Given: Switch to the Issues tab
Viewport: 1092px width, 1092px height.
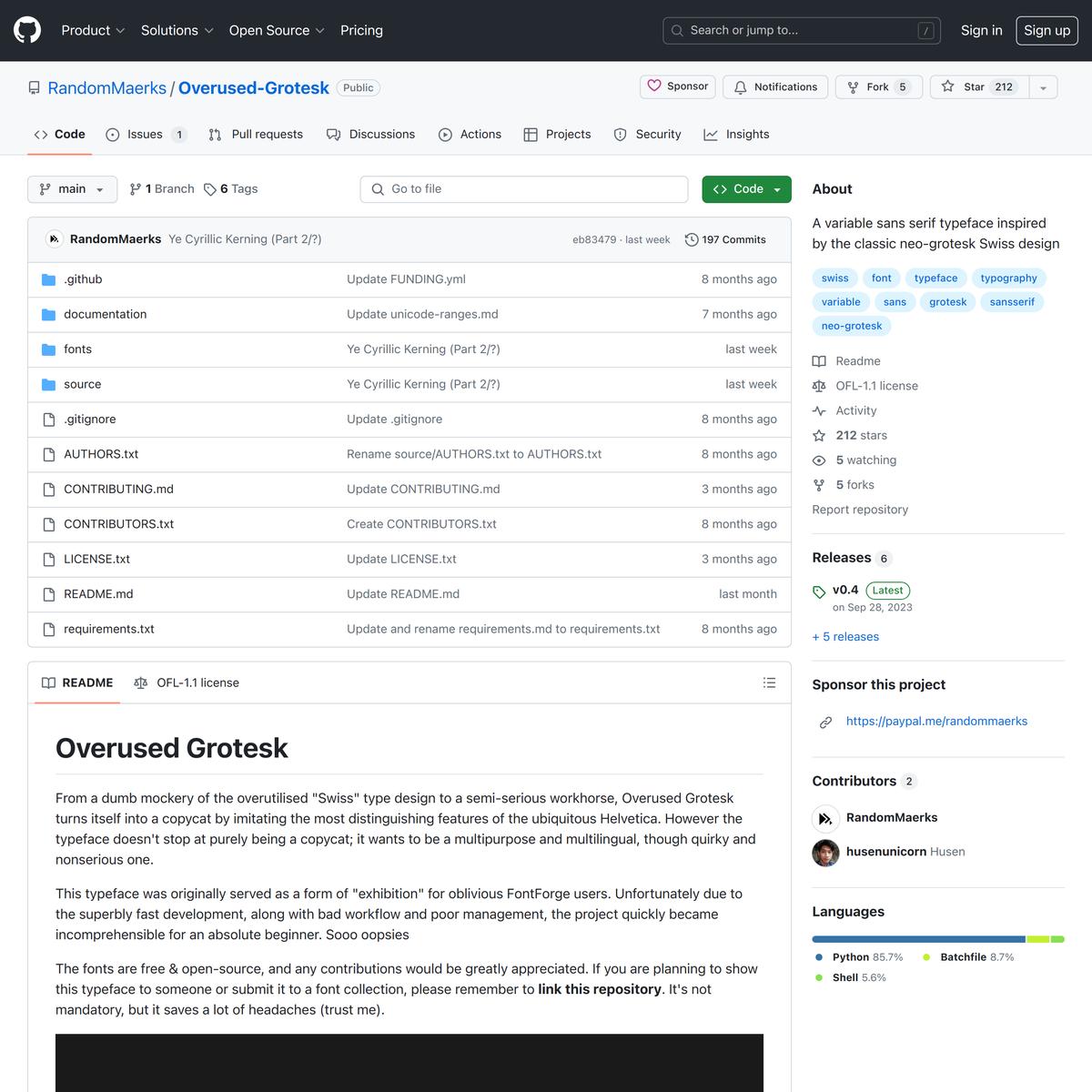Looking at the screenshot, I should tap(146, 135).
